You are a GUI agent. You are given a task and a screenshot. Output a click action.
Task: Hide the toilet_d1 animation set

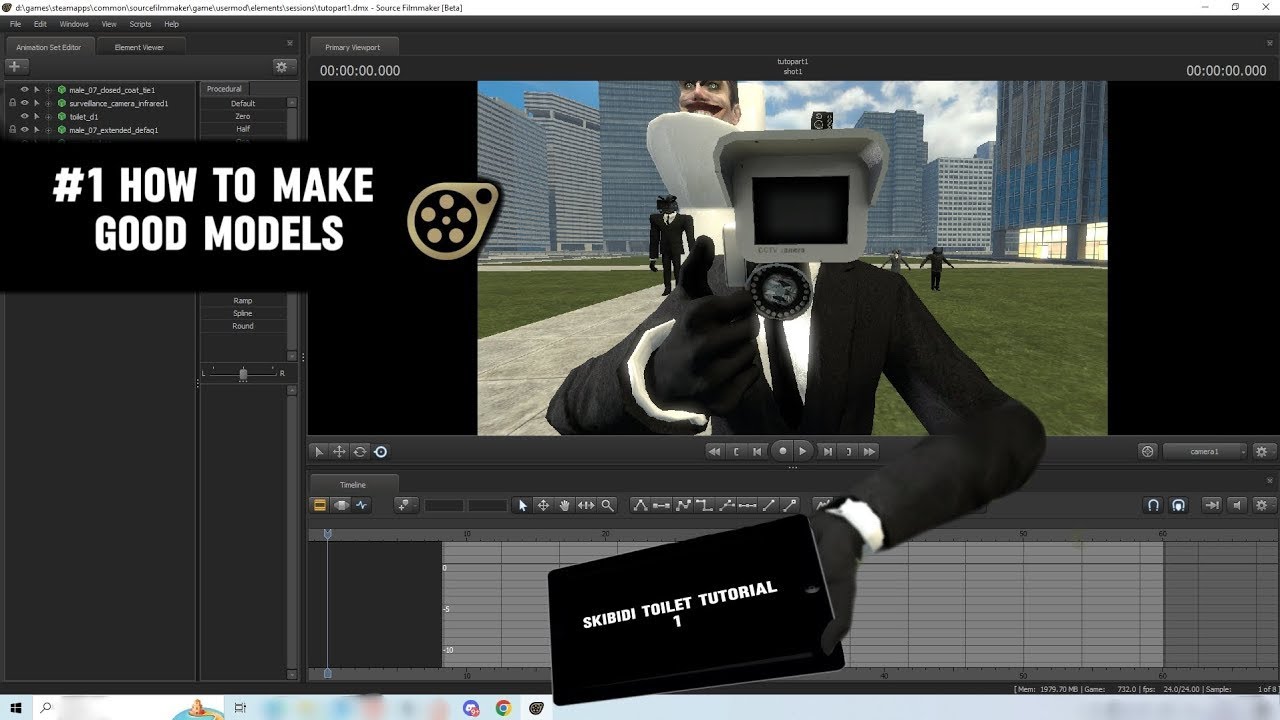25,117
